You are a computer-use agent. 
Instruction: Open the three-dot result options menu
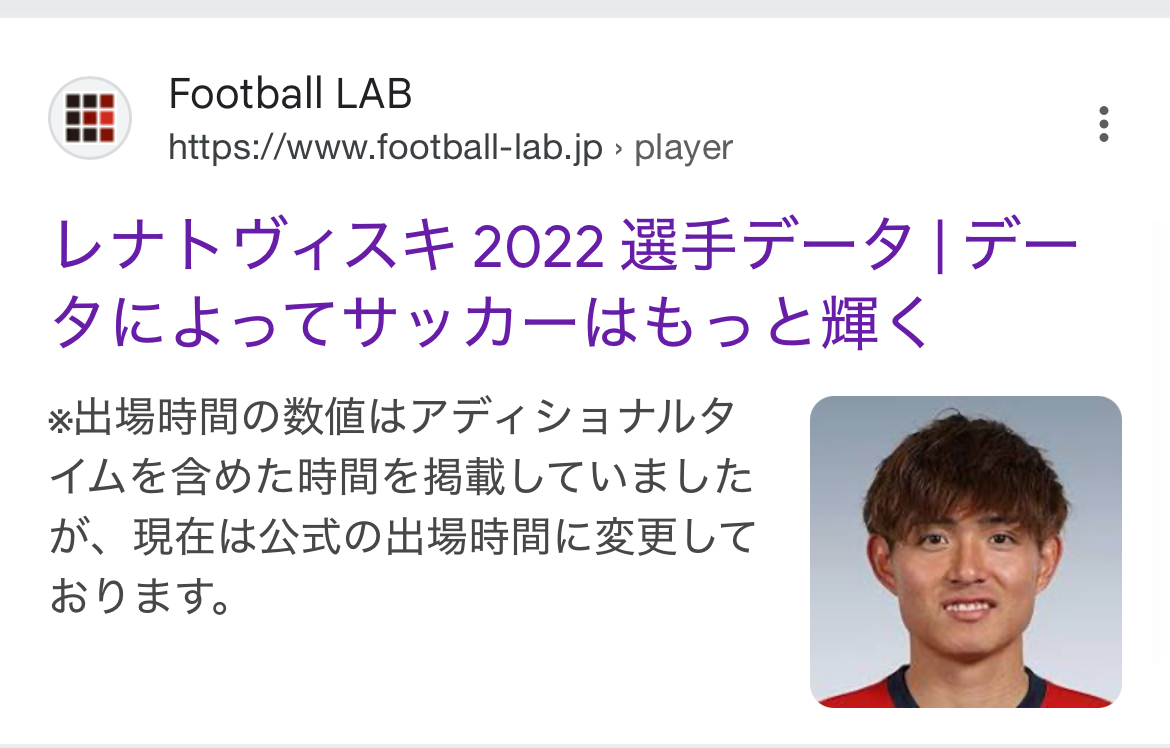pyautogui.click(x=1104, y=124)
